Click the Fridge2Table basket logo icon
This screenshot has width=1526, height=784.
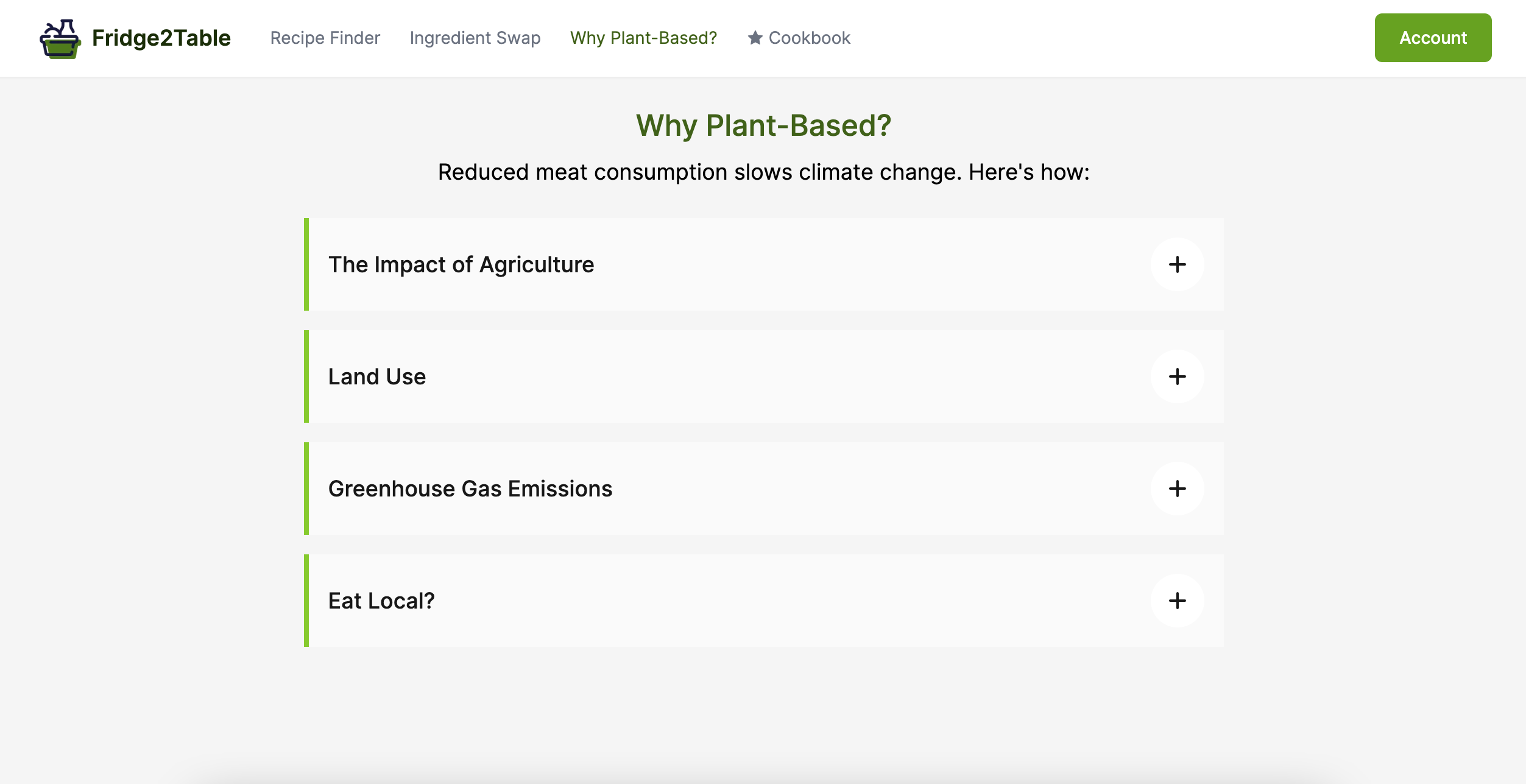click(60, 38)
